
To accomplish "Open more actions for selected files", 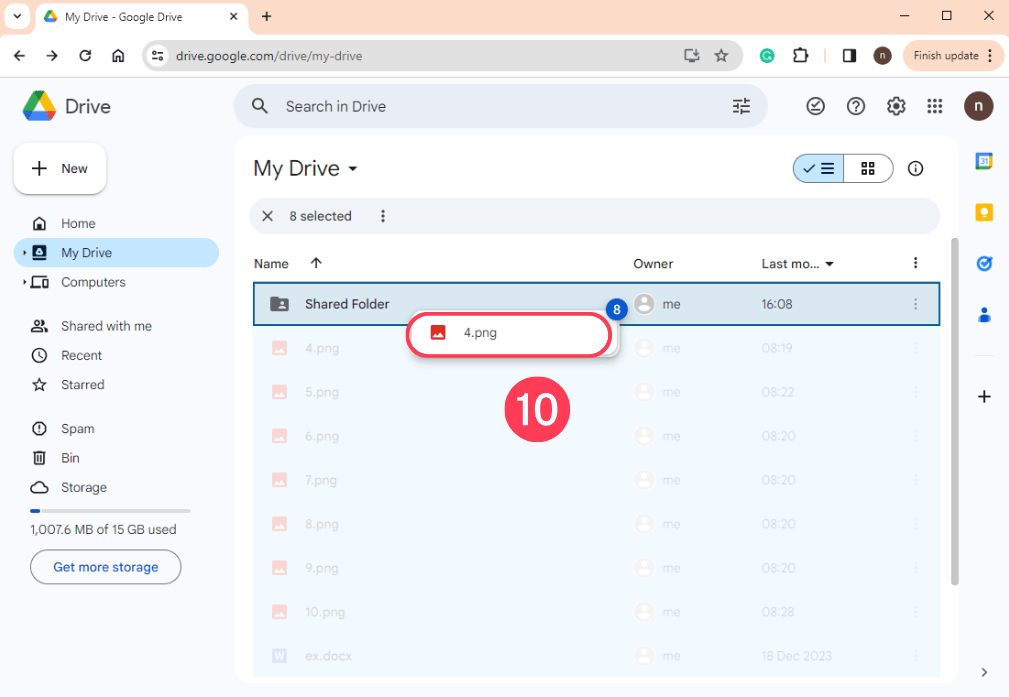I will pyautogui.click(x=383, y=215).
